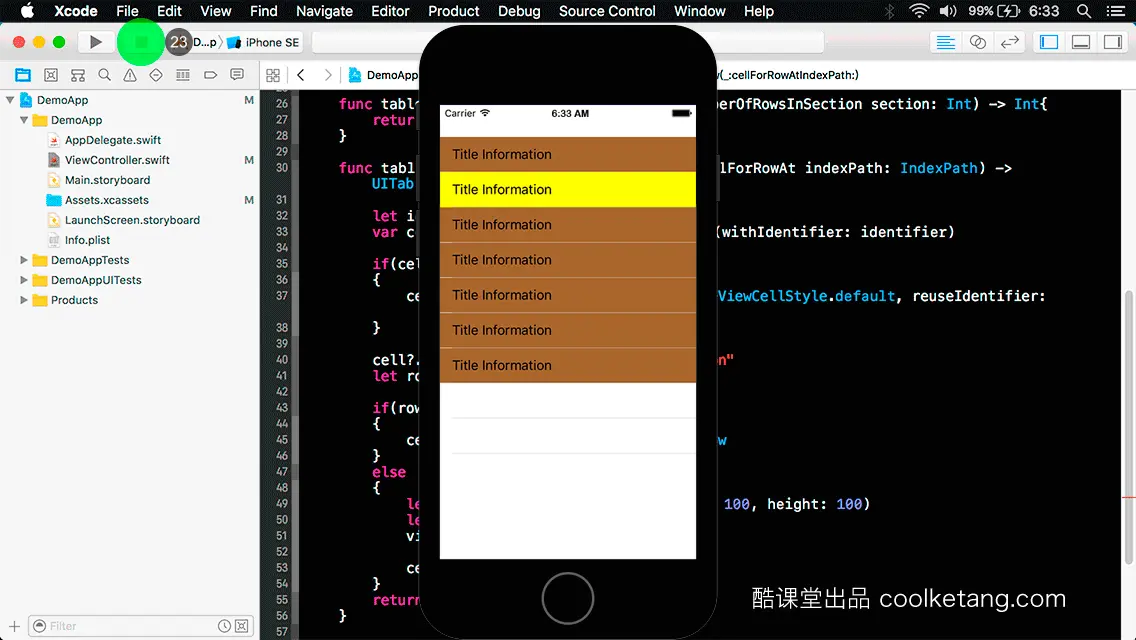This screenshot has width=1136, height=640.
Task: Click the Run (play) button
Action: click(x=95, y=42)
